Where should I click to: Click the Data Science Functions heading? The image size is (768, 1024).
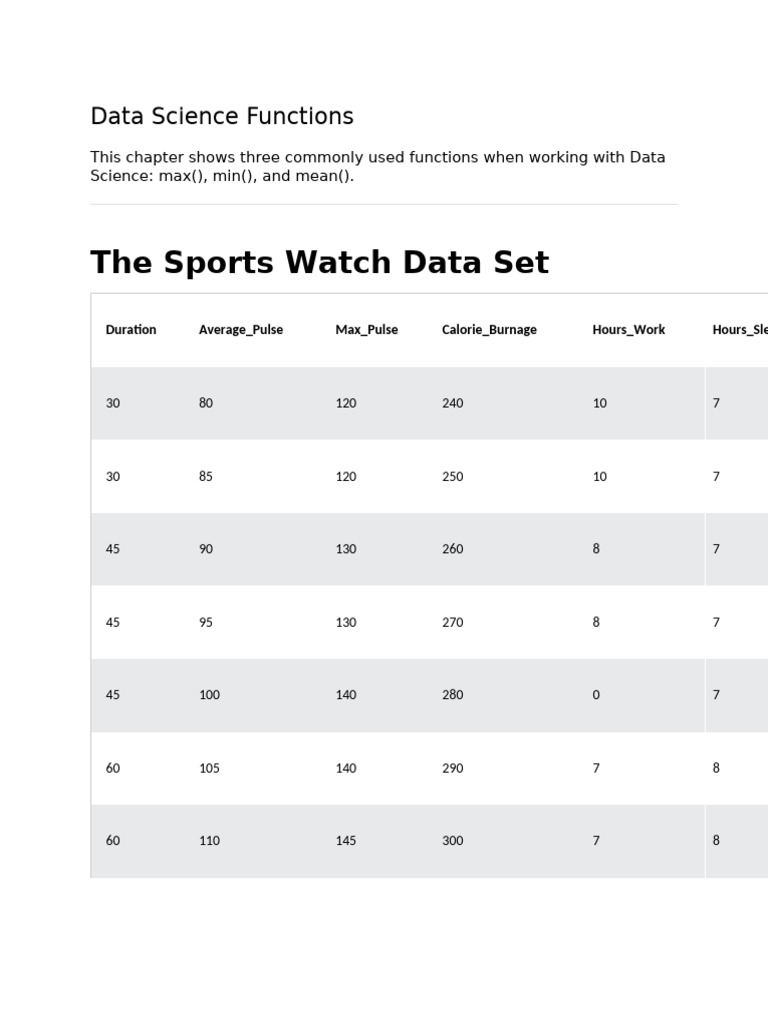pos(222,117)
